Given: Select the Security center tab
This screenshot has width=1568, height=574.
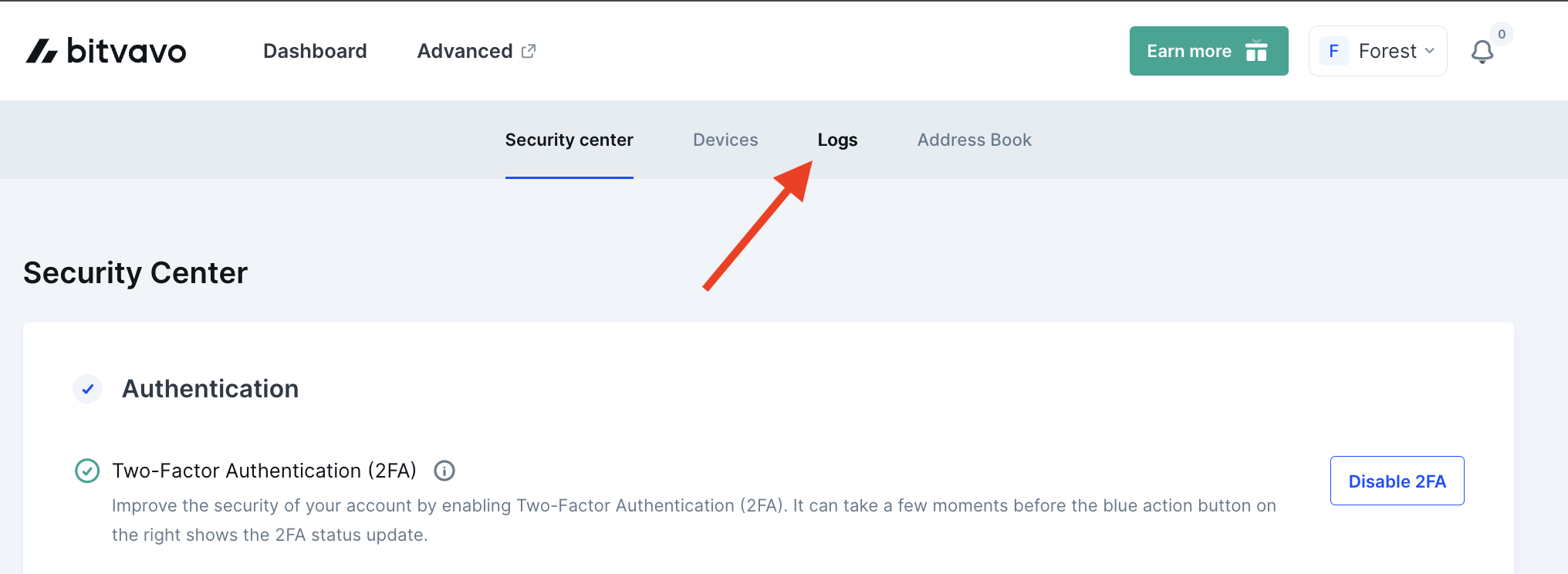Looking at the screenshot, I should [569, 140].
